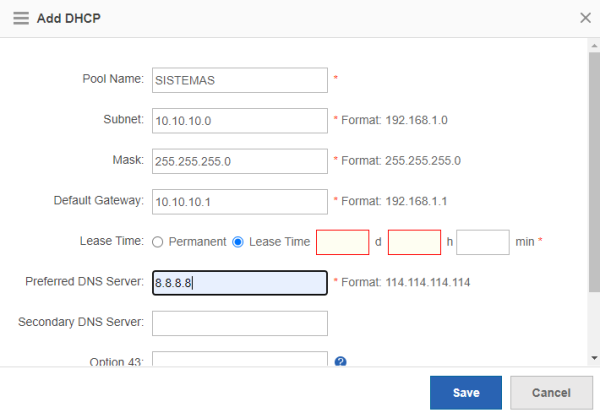
Task: Click the vertical scrollbar thumb
Action: (594, 172)
